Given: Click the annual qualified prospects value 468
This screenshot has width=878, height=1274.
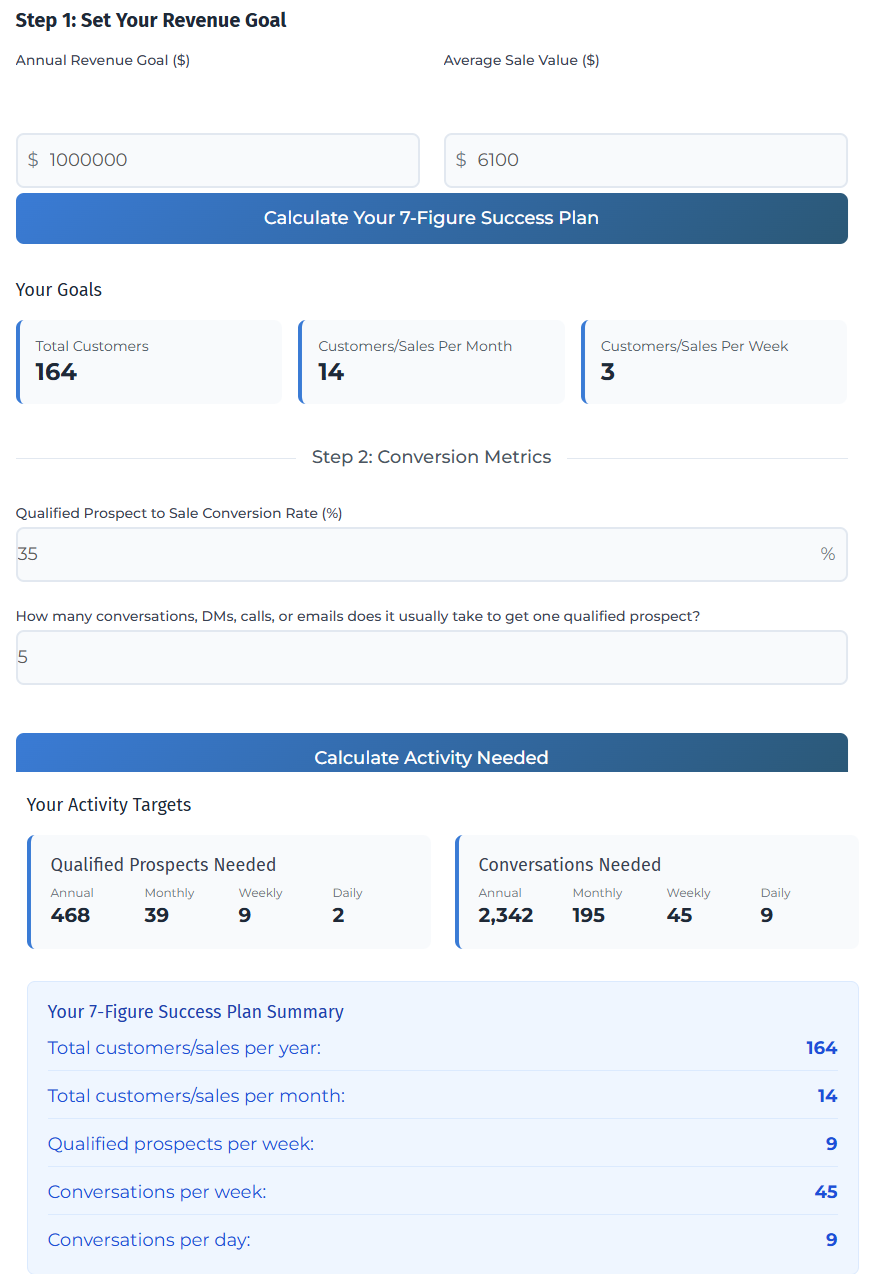Looking at the screenshot, I should pos(70,915).
